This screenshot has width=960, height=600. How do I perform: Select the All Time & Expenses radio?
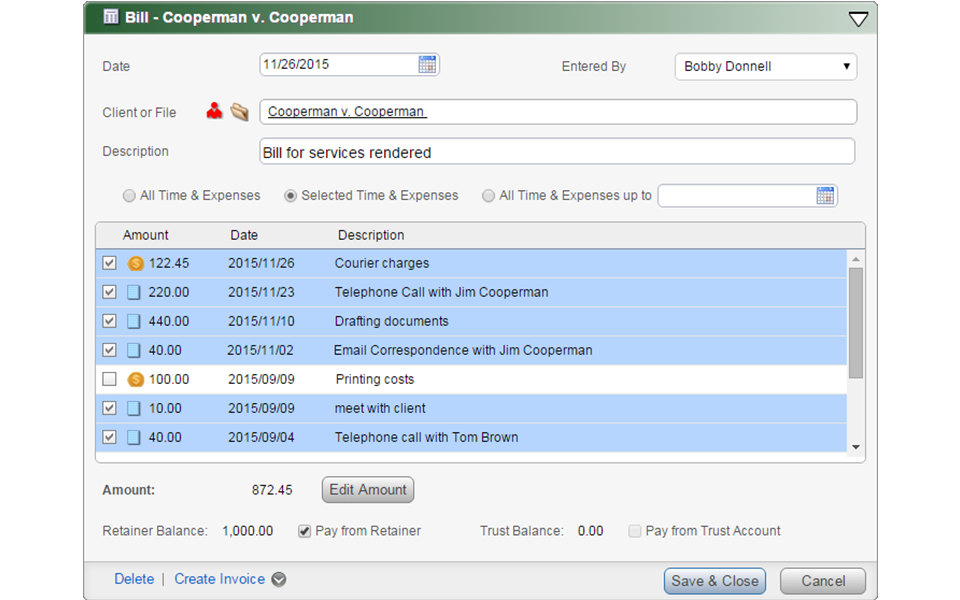point(129,196)
